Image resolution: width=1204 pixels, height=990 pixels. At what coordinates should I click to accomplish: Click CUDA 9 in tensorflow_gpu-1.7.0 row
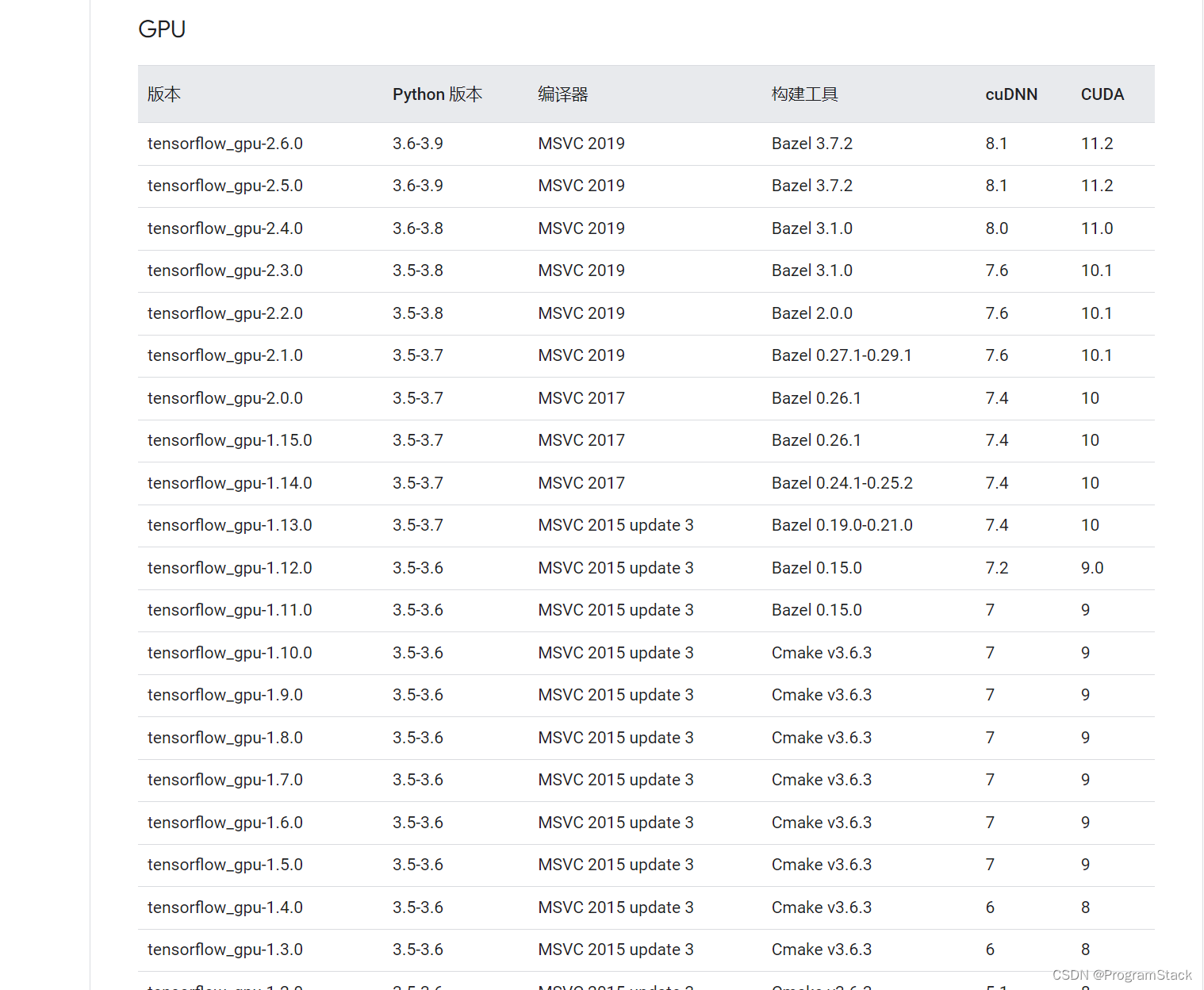1085,780
